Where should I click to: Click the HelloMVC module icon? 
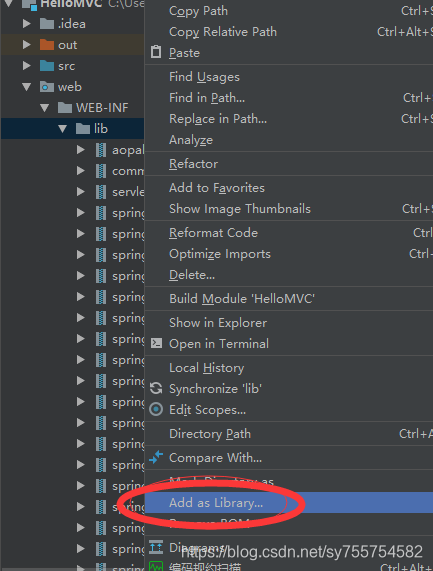click(x=29, y=5)
